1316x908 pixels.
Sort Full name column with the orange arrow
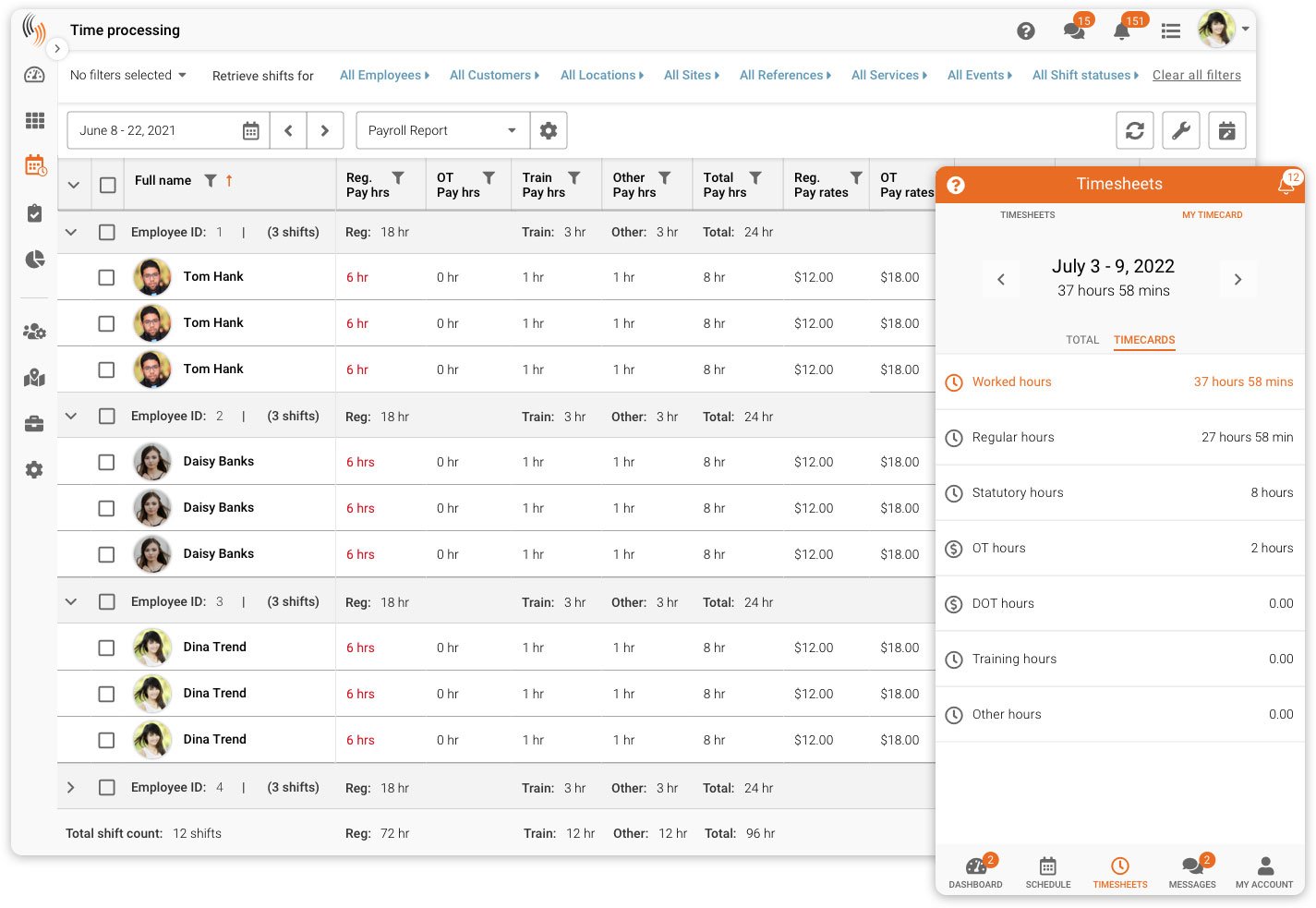229,181
